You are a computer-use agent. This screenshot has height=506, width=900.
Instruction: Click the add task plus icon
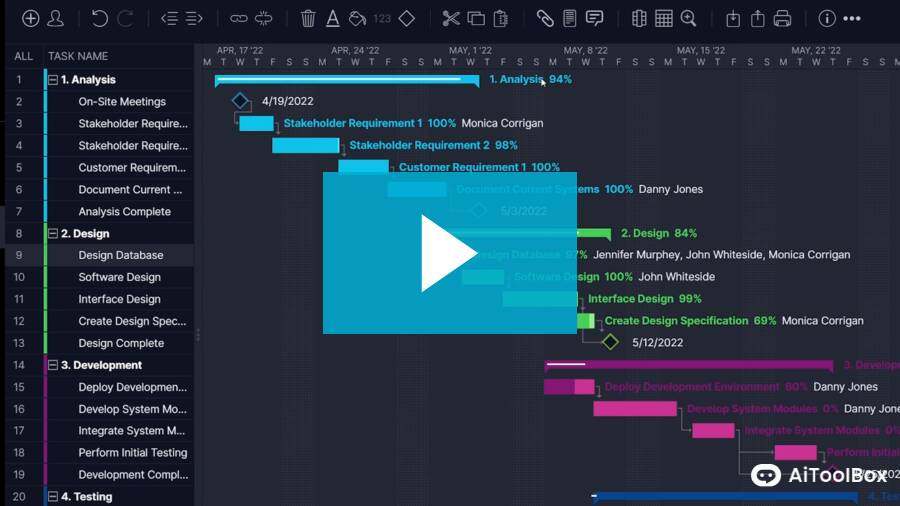31,18
